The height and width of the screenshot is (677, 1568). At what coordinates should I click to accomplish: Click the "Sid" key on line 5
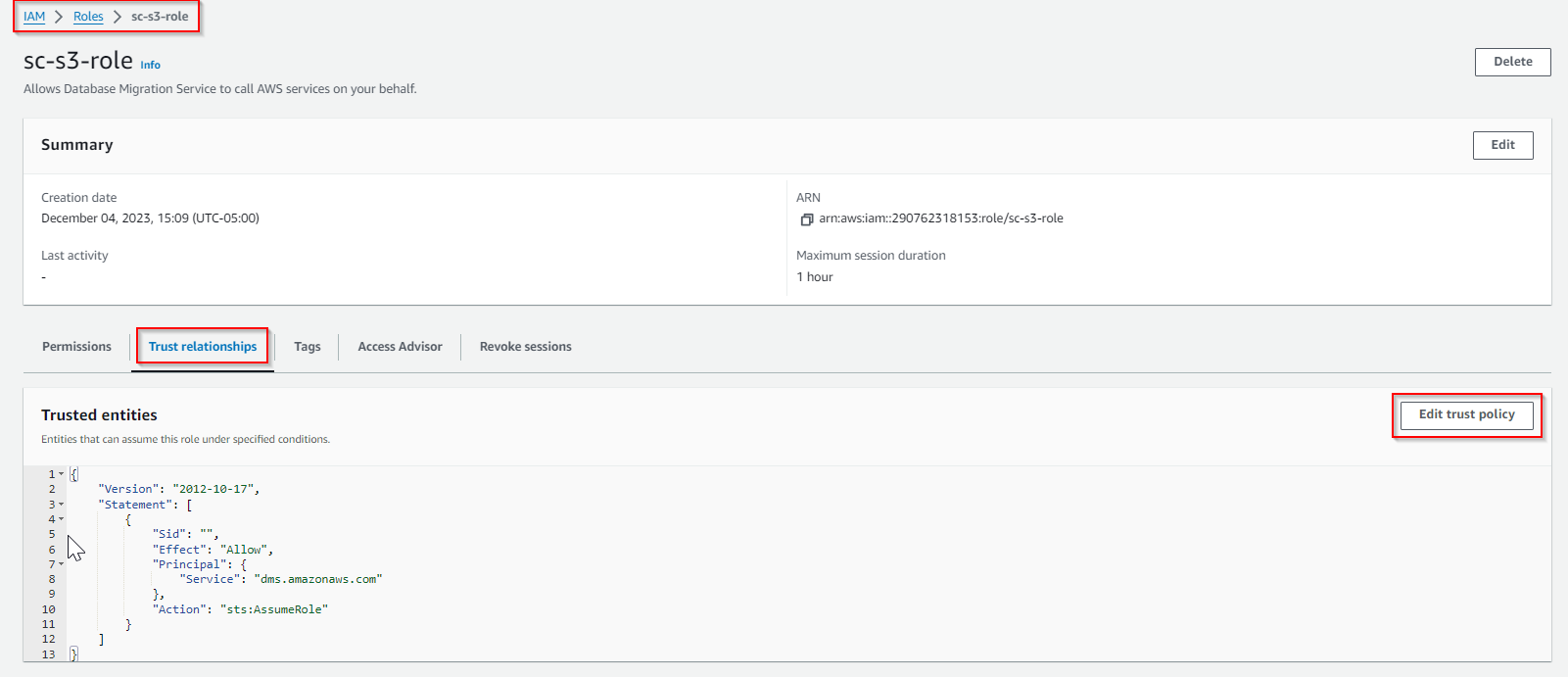pyautogui.click(x=169, y=534)
